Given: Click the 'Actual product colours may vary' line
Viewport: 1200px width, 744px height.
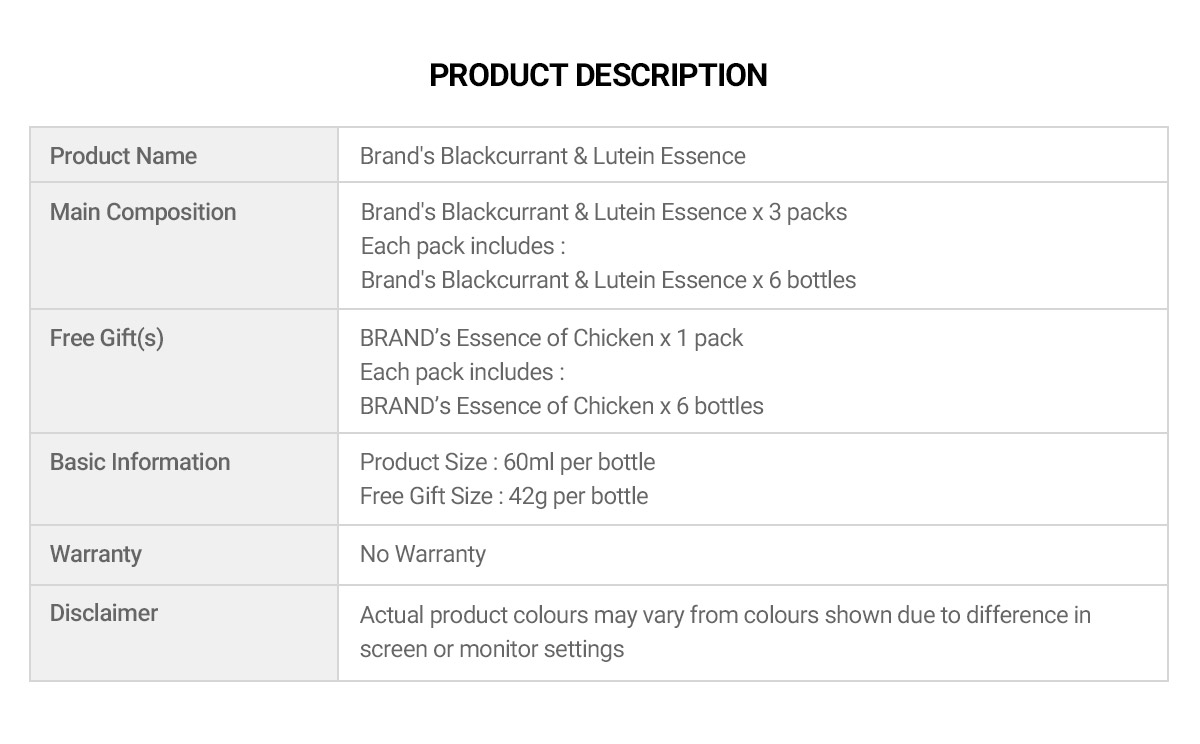Looking at the screenshot, I should click(x=725, y=615).
